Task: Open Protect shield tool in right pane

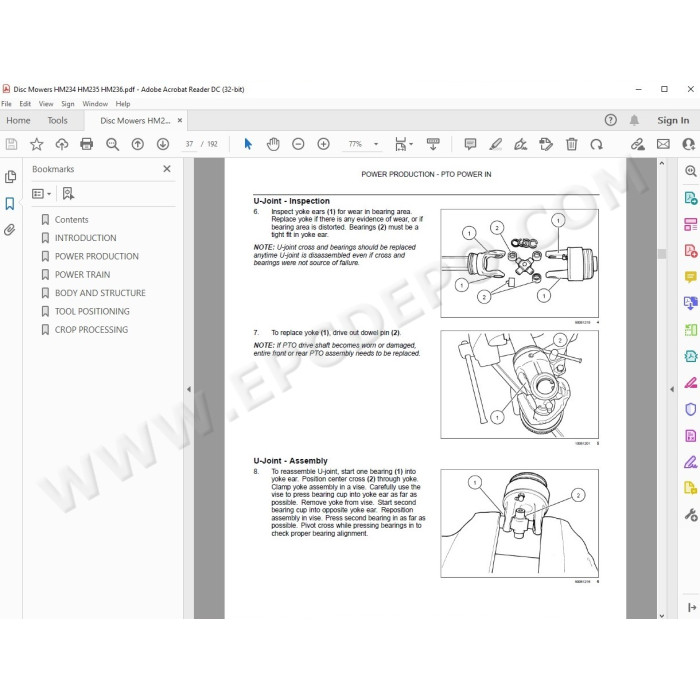Action: (691, 409)
